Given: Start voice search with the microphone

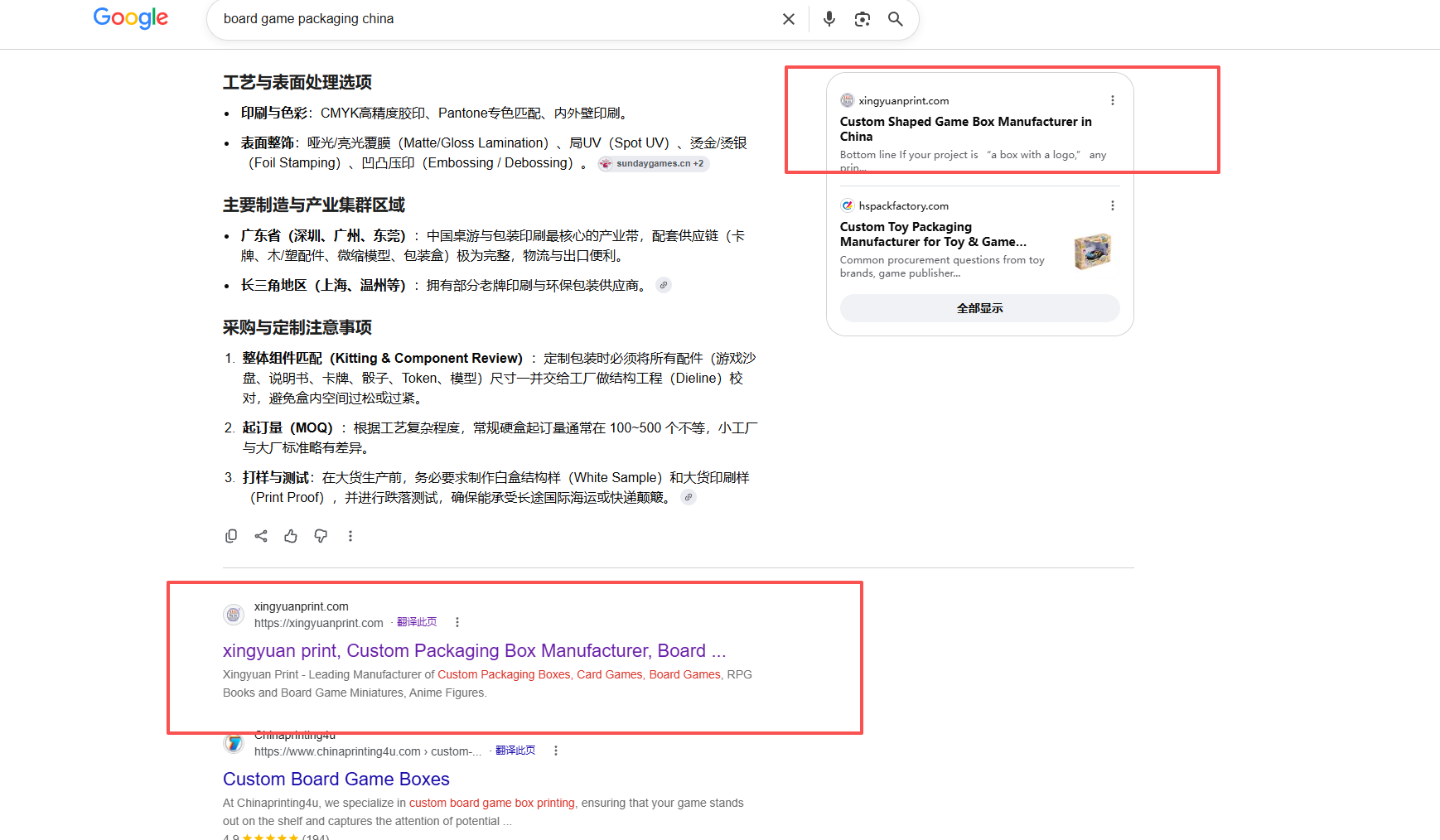Looking at the screenshot, I should pos(829,19).
